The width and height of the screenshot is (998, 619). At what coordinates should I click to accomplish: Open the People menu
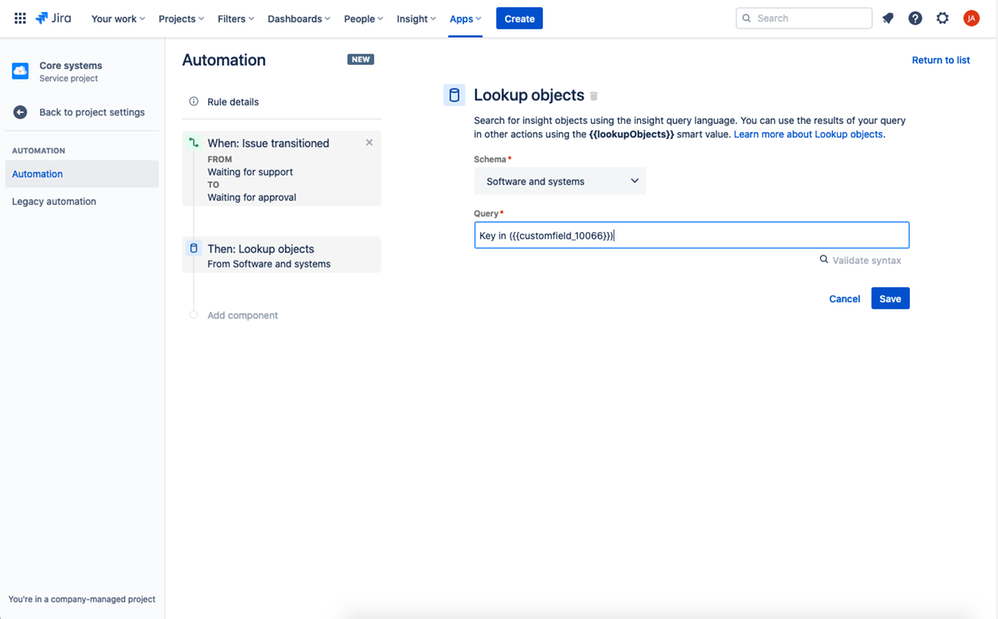(x=363, y=18)
